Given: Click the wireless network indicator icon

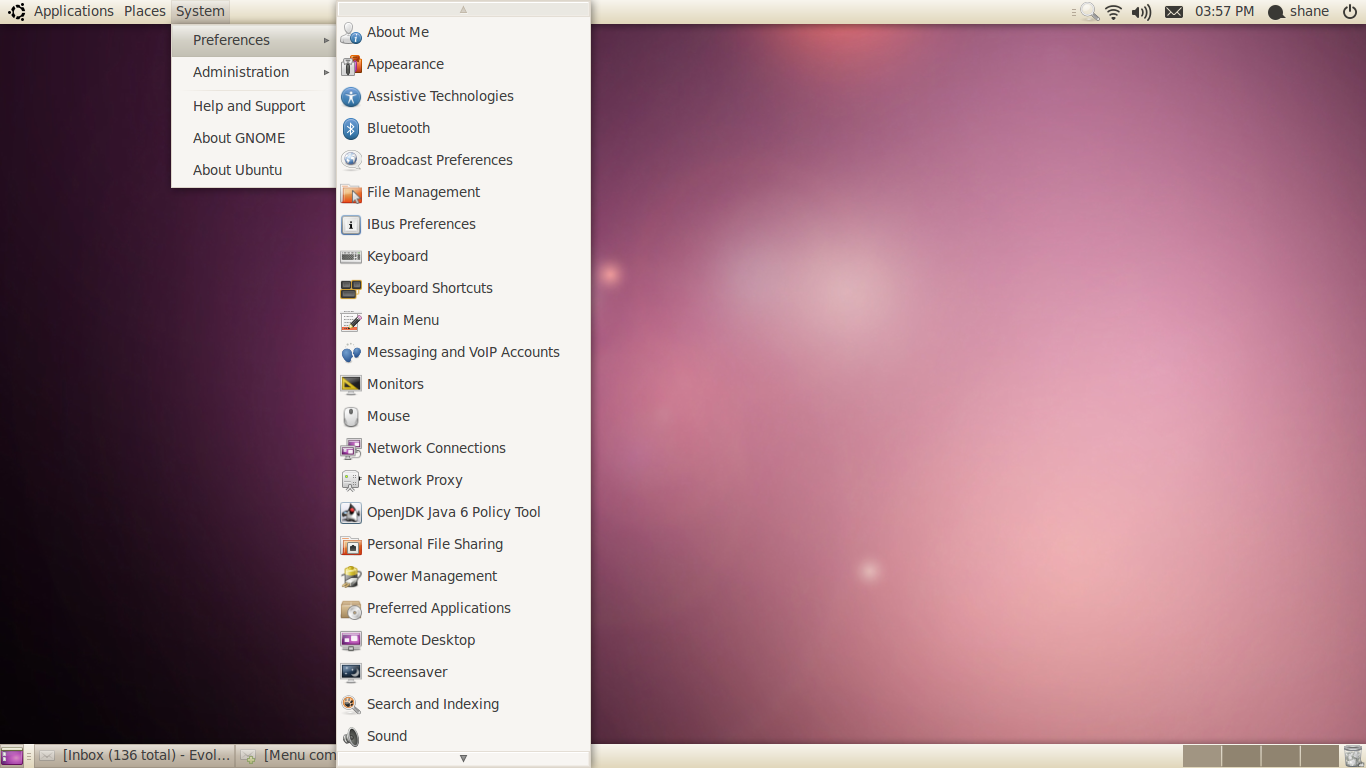Looking at the screenshot, I should 1113,12.
